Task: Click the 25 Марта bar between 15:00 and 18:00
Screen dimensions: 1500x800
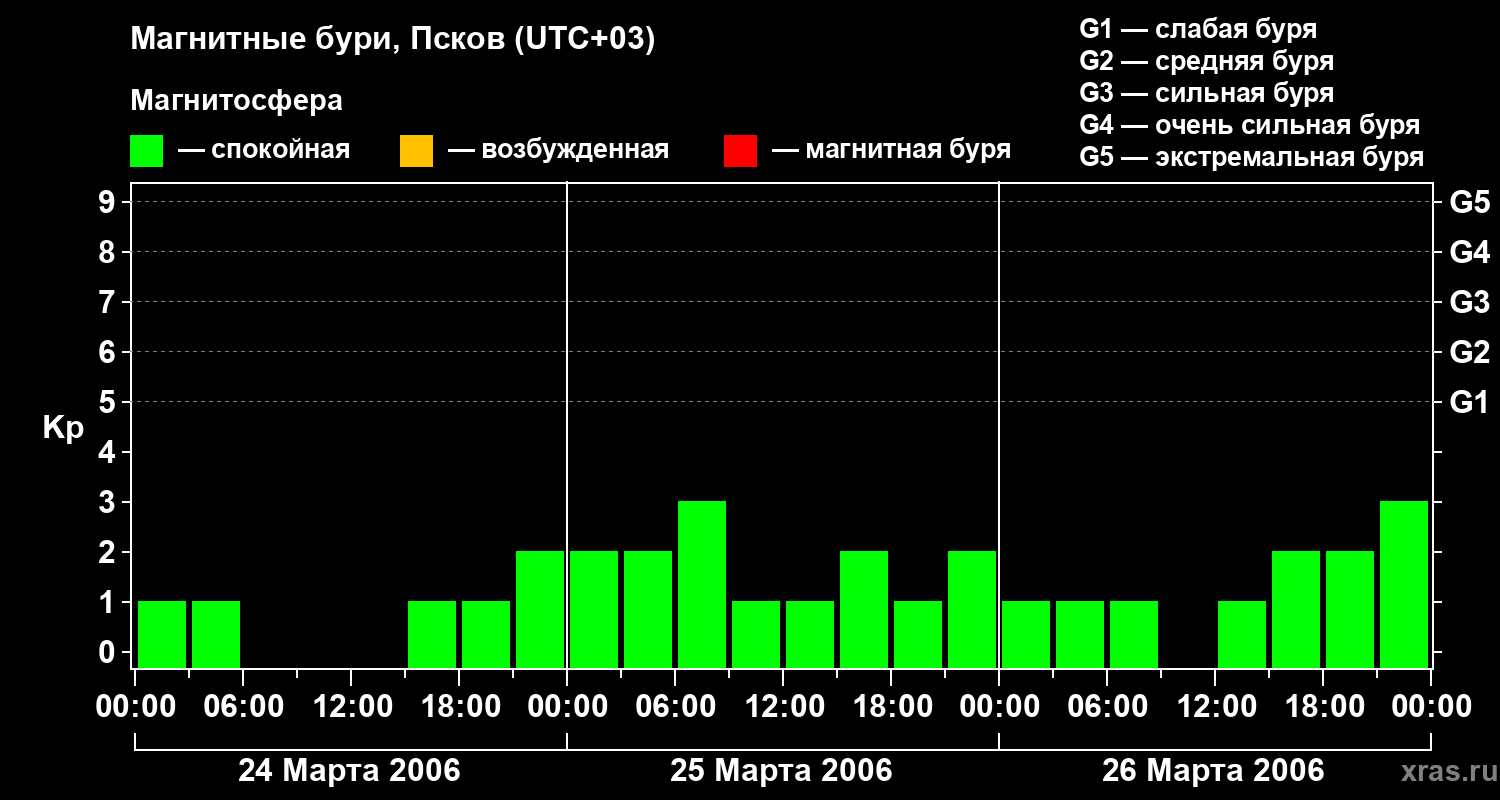Action: click(x=864, y=609)
